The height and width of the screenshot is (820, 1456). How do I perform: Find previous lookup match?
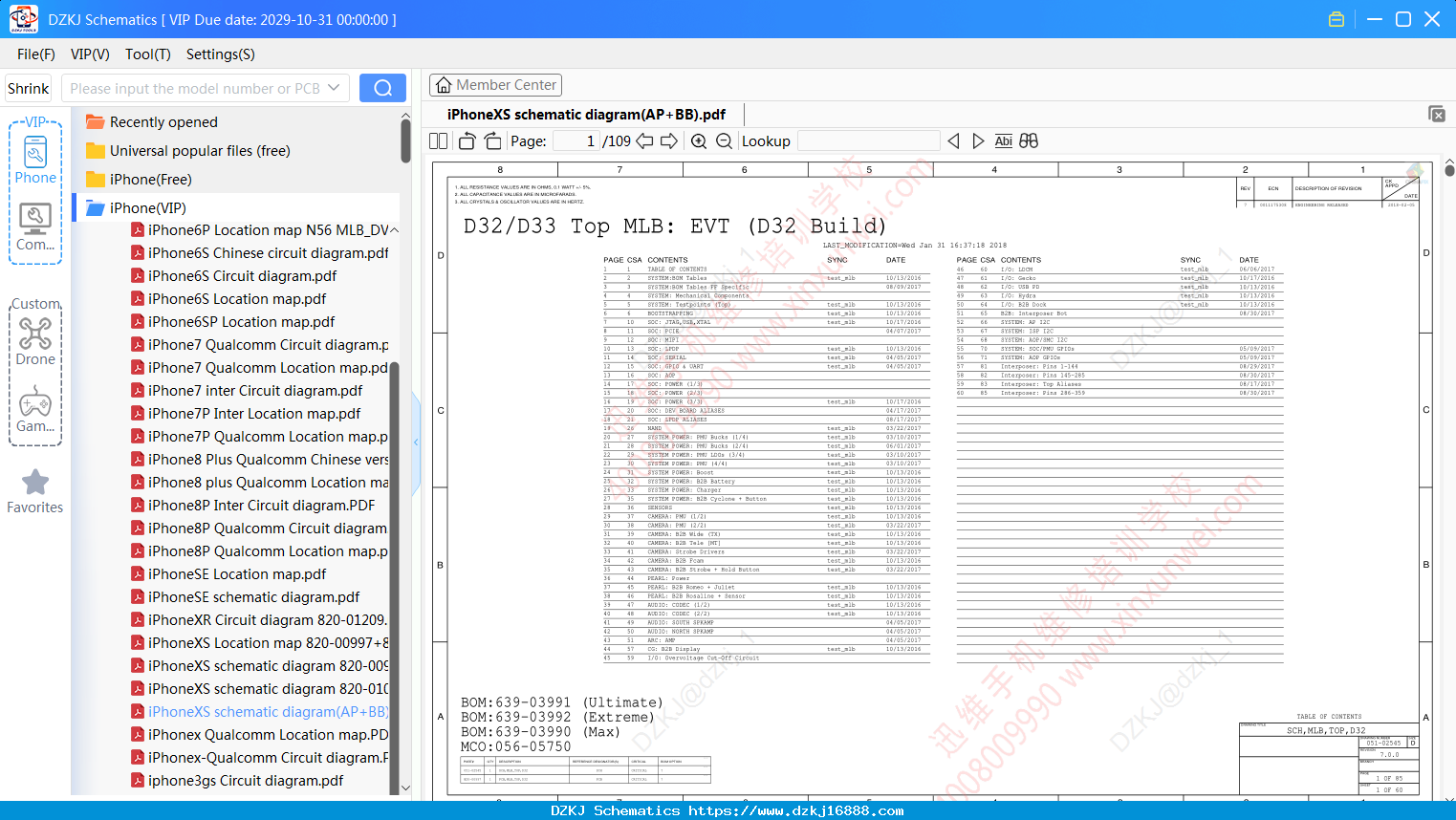953,141
